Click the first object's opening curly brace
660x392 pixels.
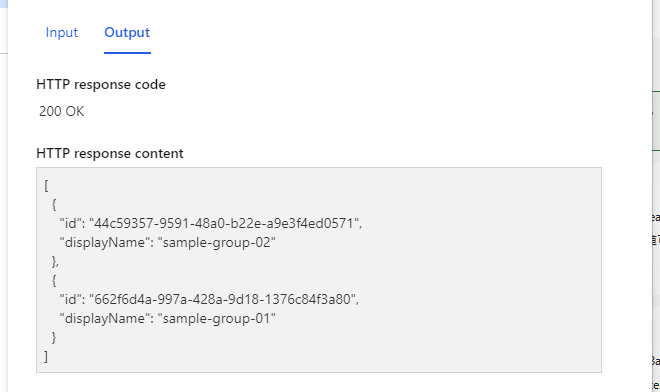54,204
